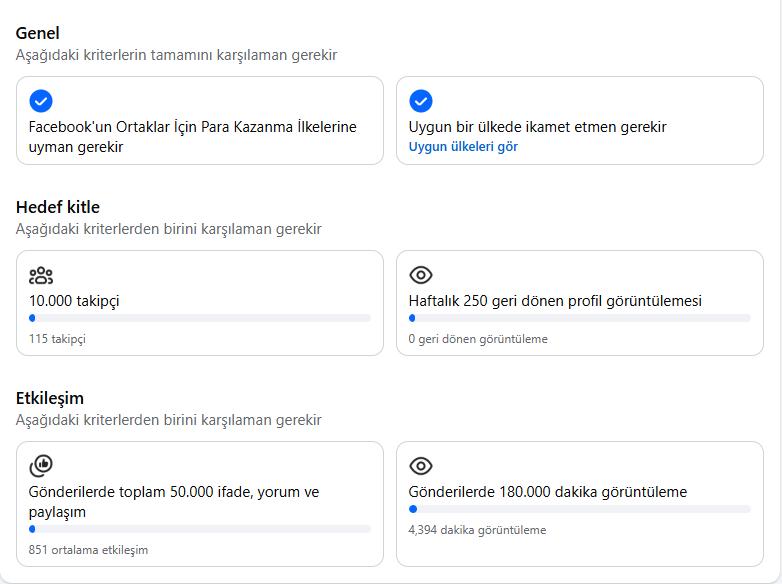The height and width of the screenshot is (584, 782).
Task: Open the Uygun ülkeleri gör link
Action: pyautogui.click(x=463, y=147)
